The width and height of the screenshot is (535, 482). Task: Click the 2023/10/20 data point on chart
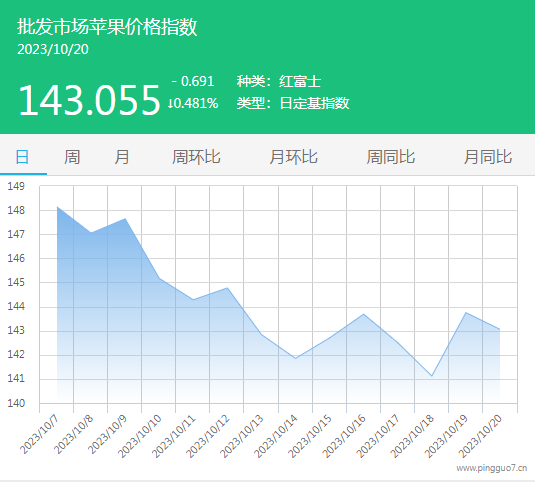500,329
